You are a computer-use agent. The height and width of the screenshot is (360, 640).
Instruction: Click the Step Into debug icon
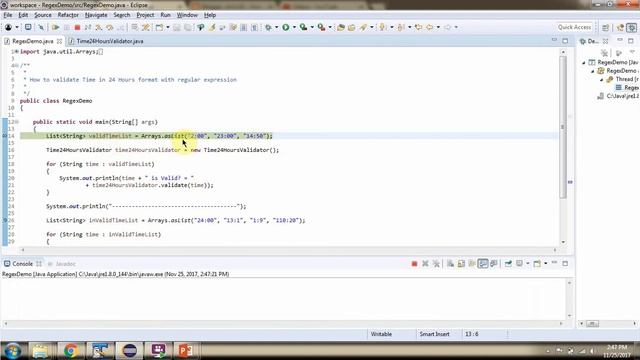point(99,27)
